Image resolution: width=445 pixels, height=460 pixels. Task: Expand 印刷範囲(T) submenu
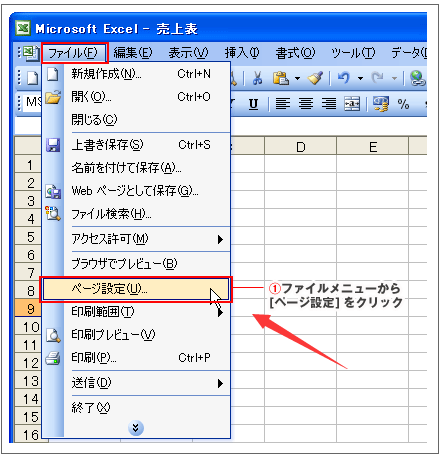pyautogui.click(x=137, y=312)
